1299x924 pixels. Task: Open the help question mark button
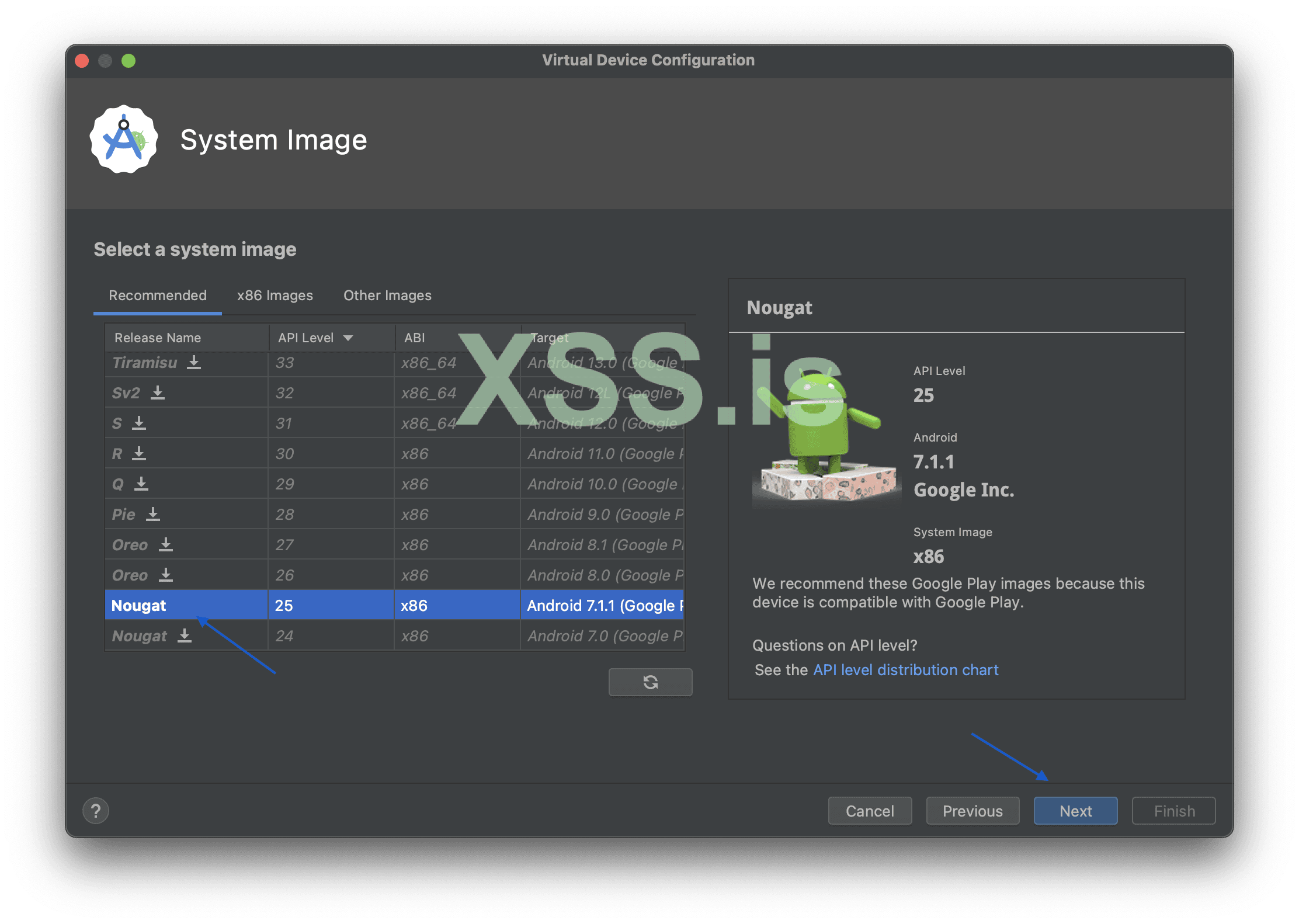(x=96, y=811)
